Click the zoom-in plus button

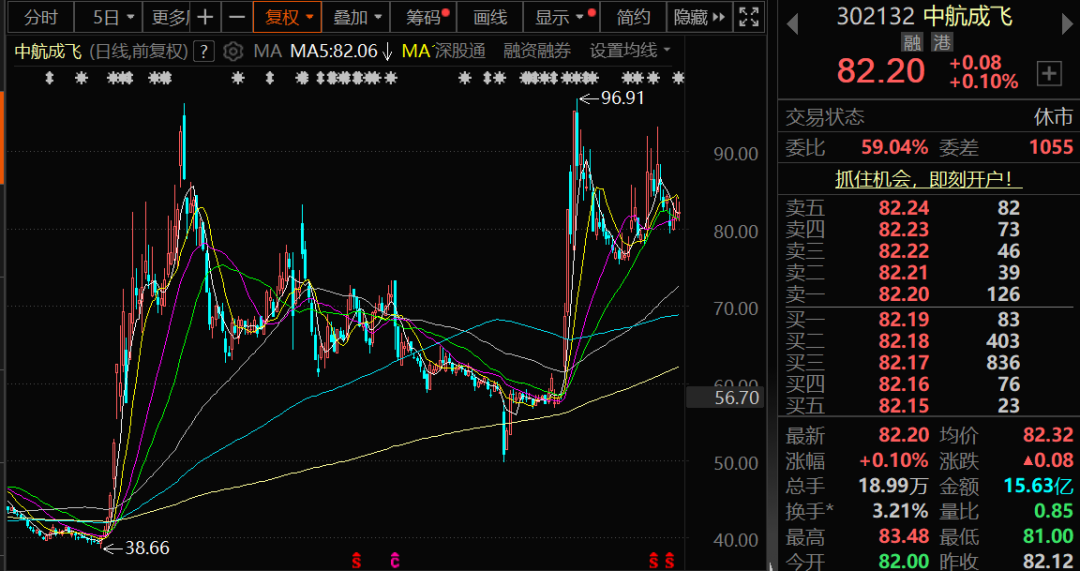(x=205, y=17)
